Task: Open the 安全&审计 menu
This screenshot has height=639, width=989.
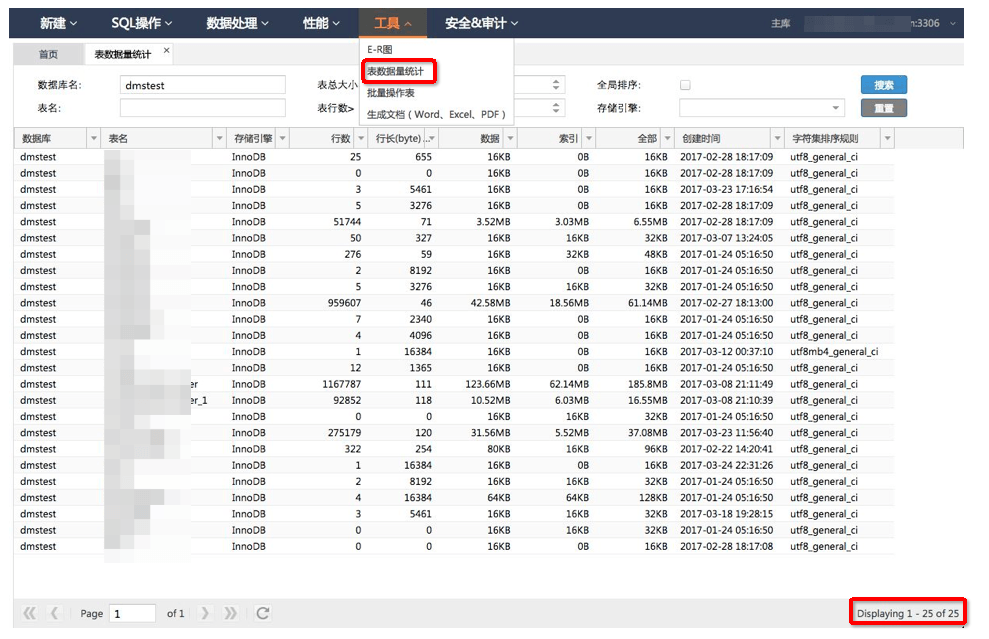Action: click(481, 23)
